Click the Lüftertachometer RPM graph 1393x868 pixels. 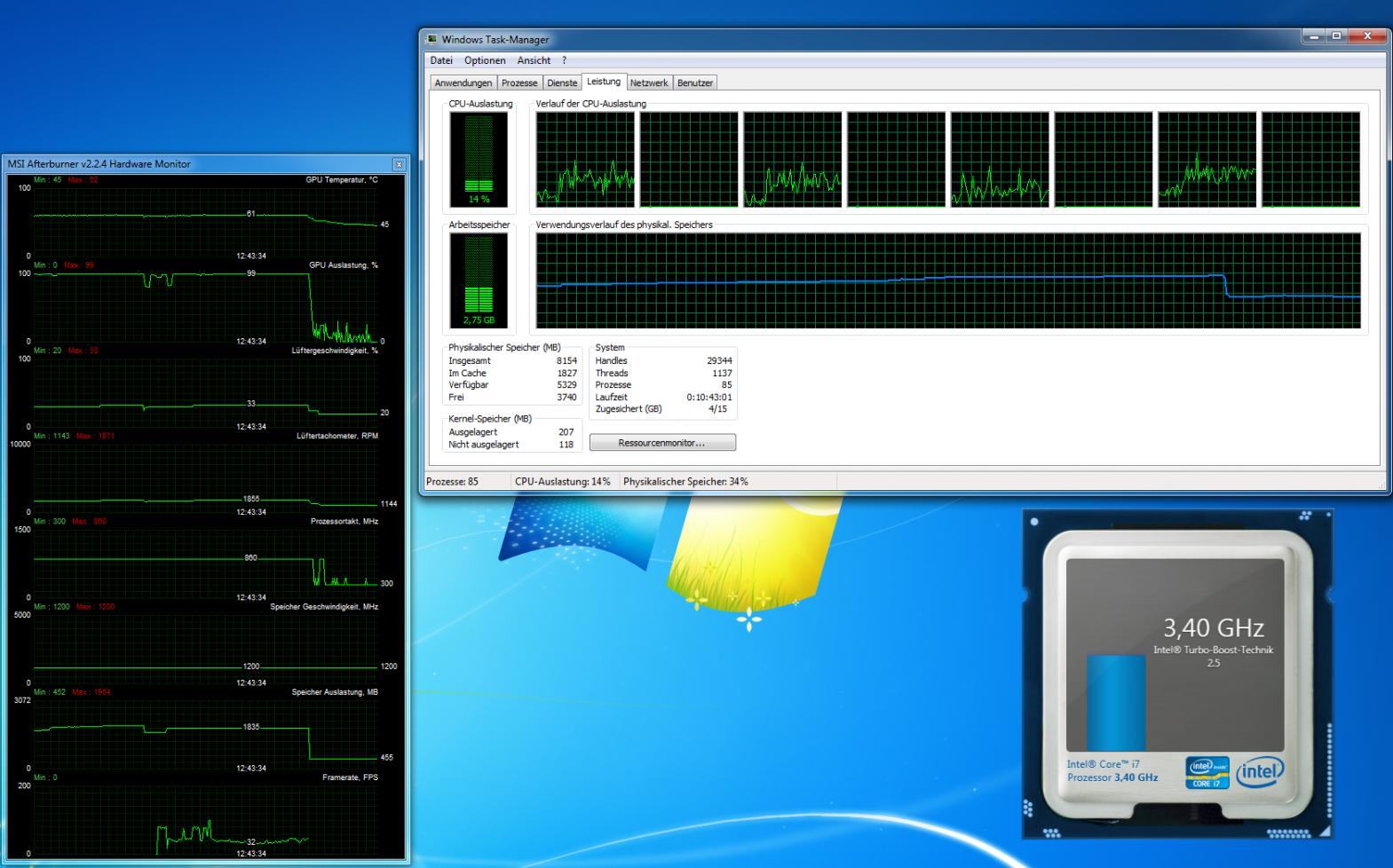click(x=206, y=477)
